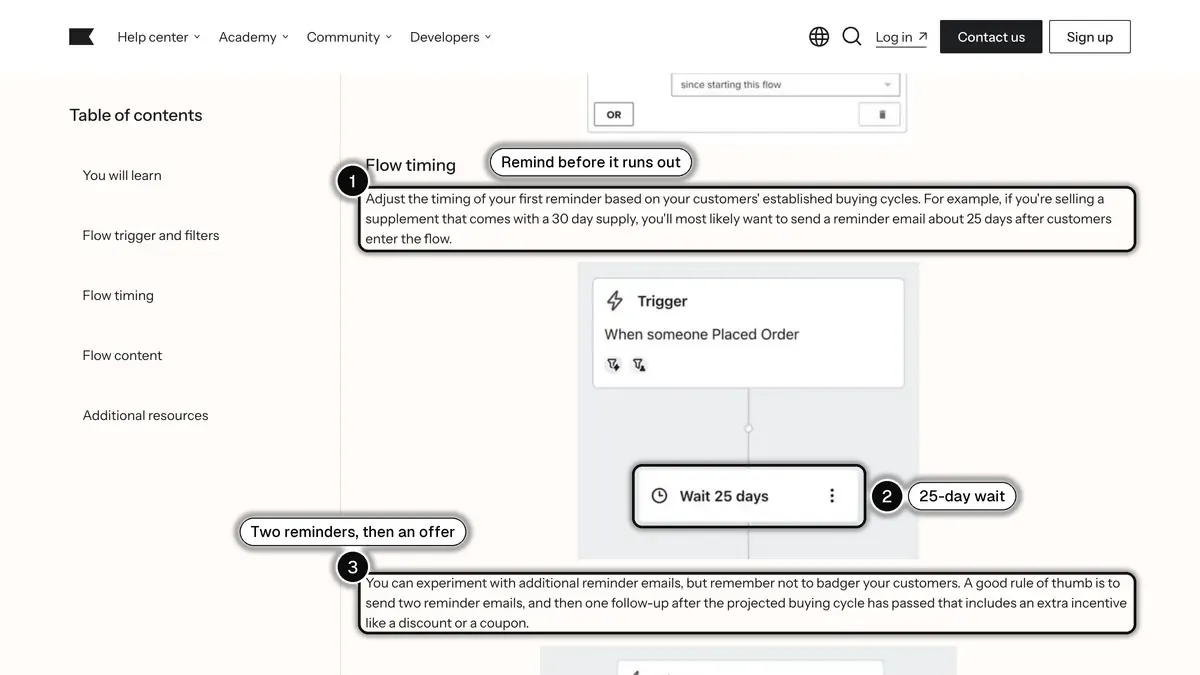This screenshot has width=1200, height=675.
Task: Go to Flow trigger and filters section
Action: coord(151,235)
